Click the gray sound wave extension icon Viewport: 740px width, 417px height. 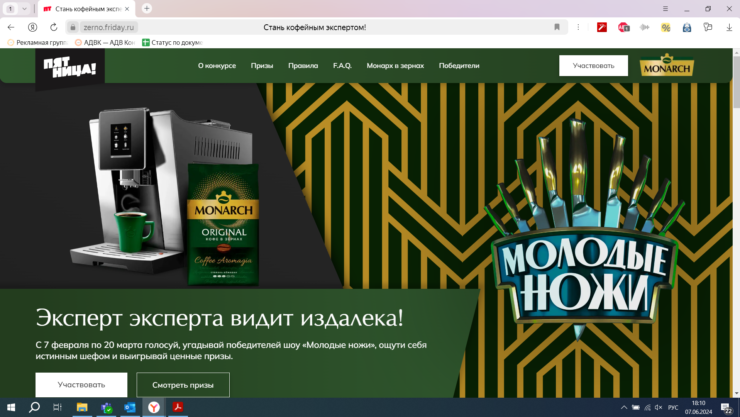click(x=645, y=27)
